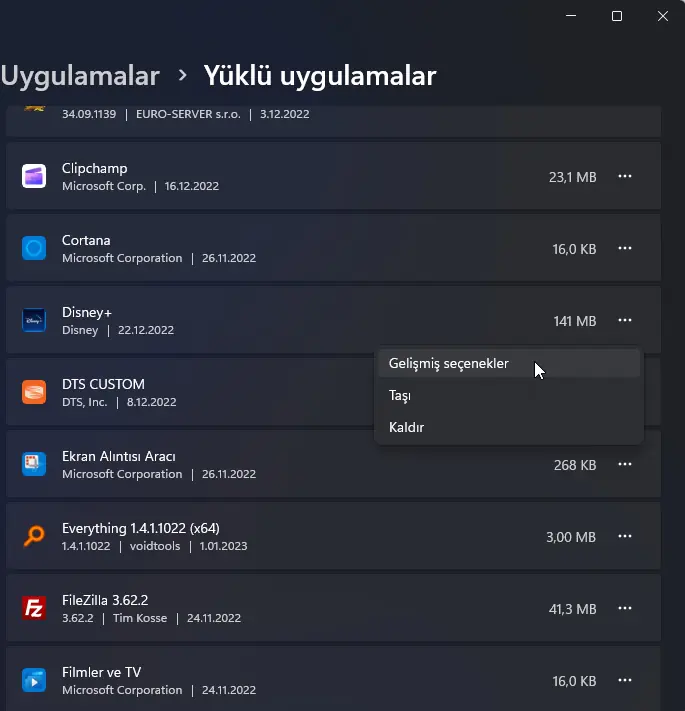Screen dimensions: 685x711
Task: Go back to Uygulamalar breadcrumb
Action: click(x=80, y=76)
